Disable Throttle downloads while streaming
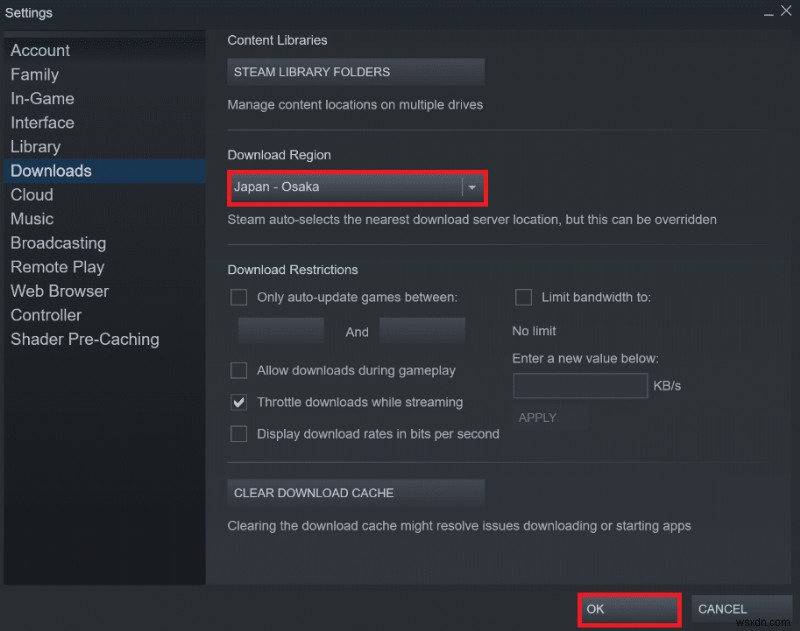This screenshot has height=631, width=800. pyautogui.click(x=239, y=402)
